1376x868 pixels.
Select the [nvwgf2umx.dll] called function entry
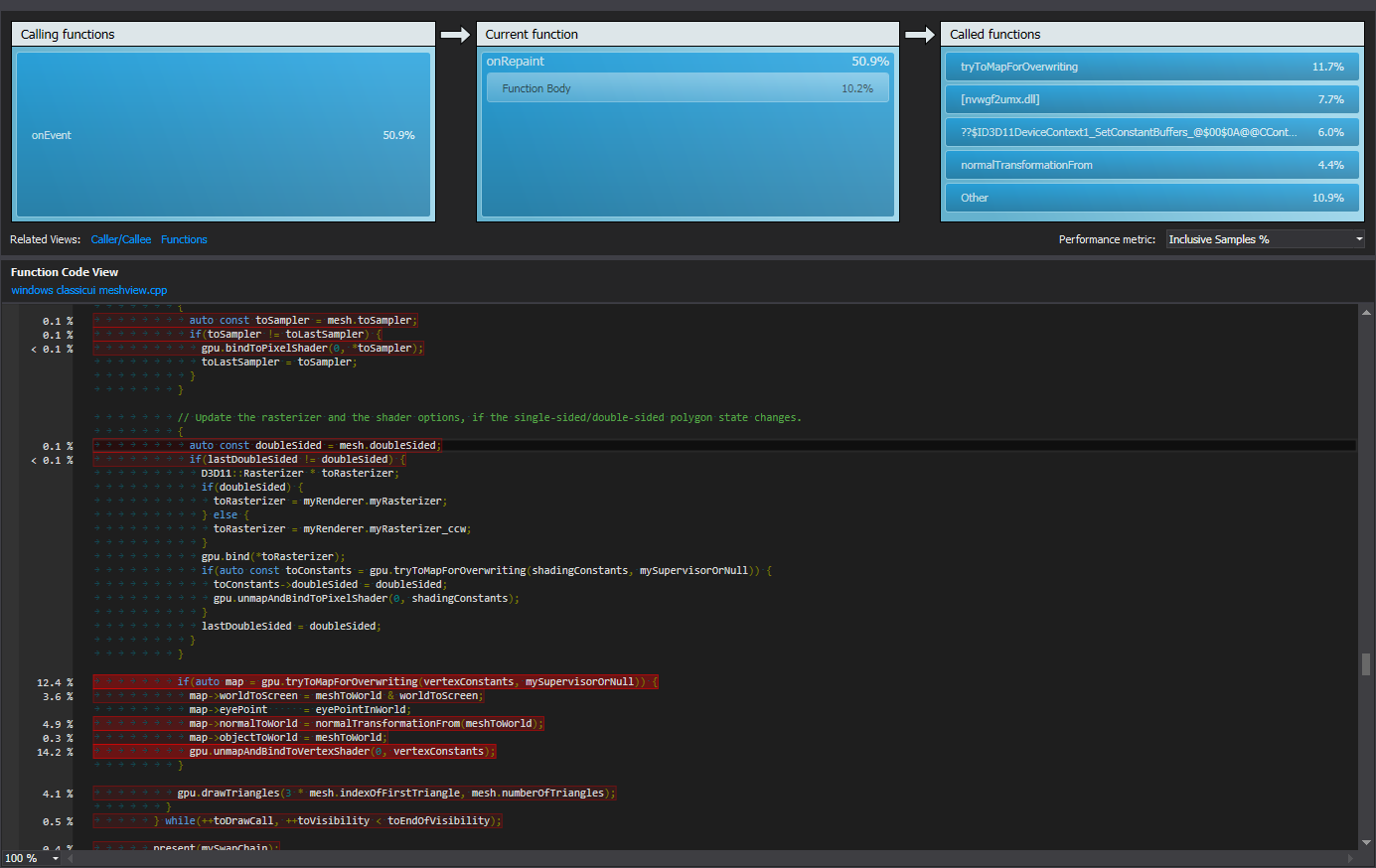click(x=1151, y=99)
